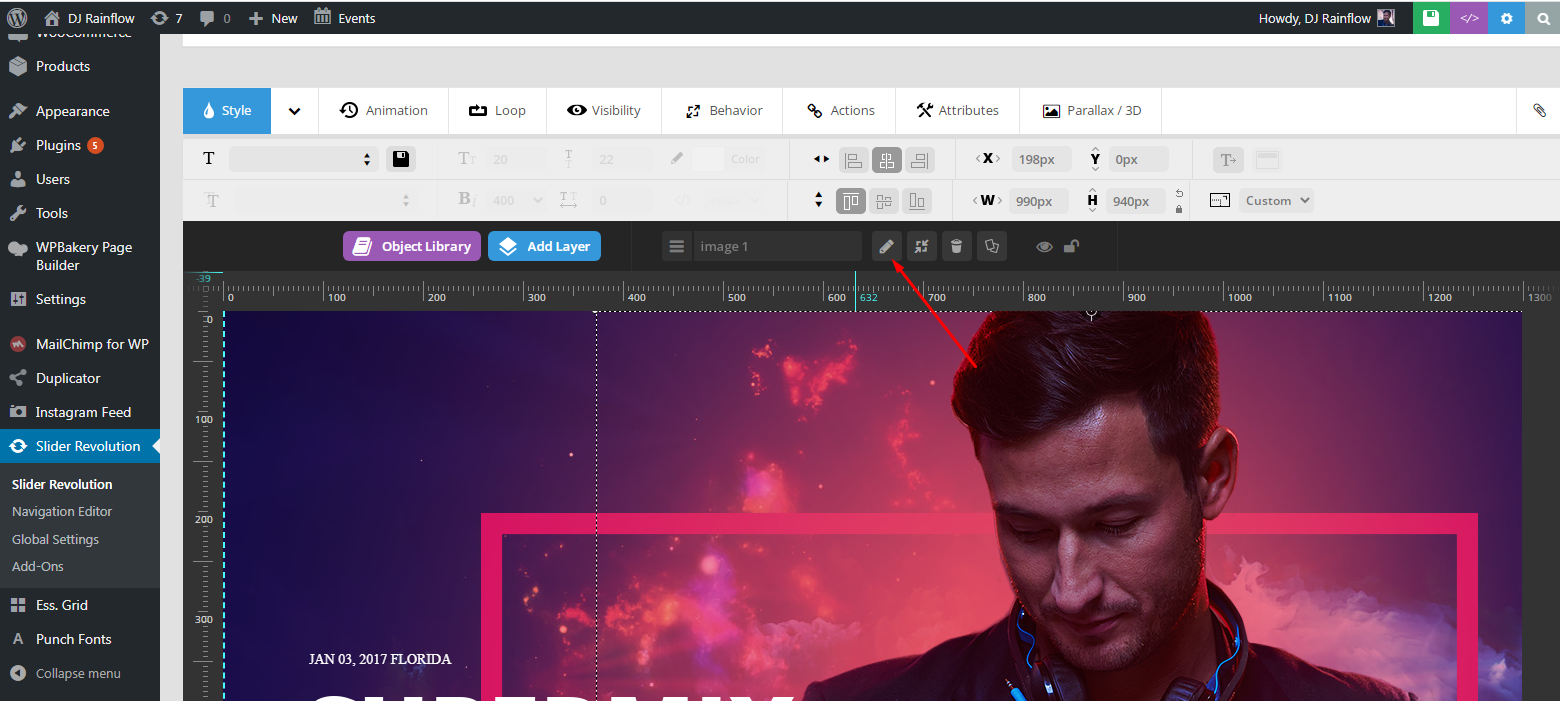Click the WordPress logo icon
The height and width of the screenshot is (701, 1560).
coord(17,17)
